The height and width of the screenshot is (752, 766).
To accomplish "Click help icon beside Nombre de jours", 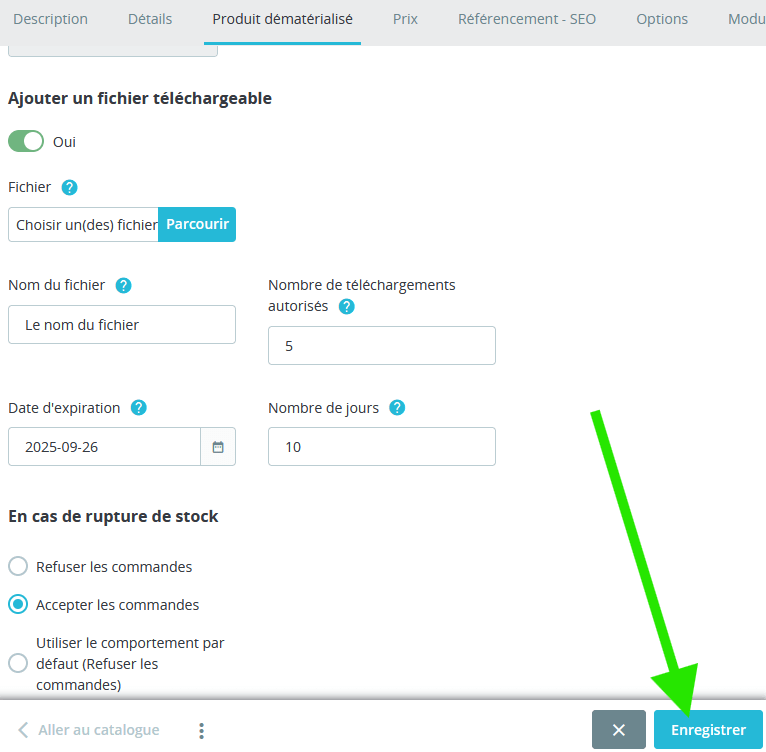I will pos(397,408).
